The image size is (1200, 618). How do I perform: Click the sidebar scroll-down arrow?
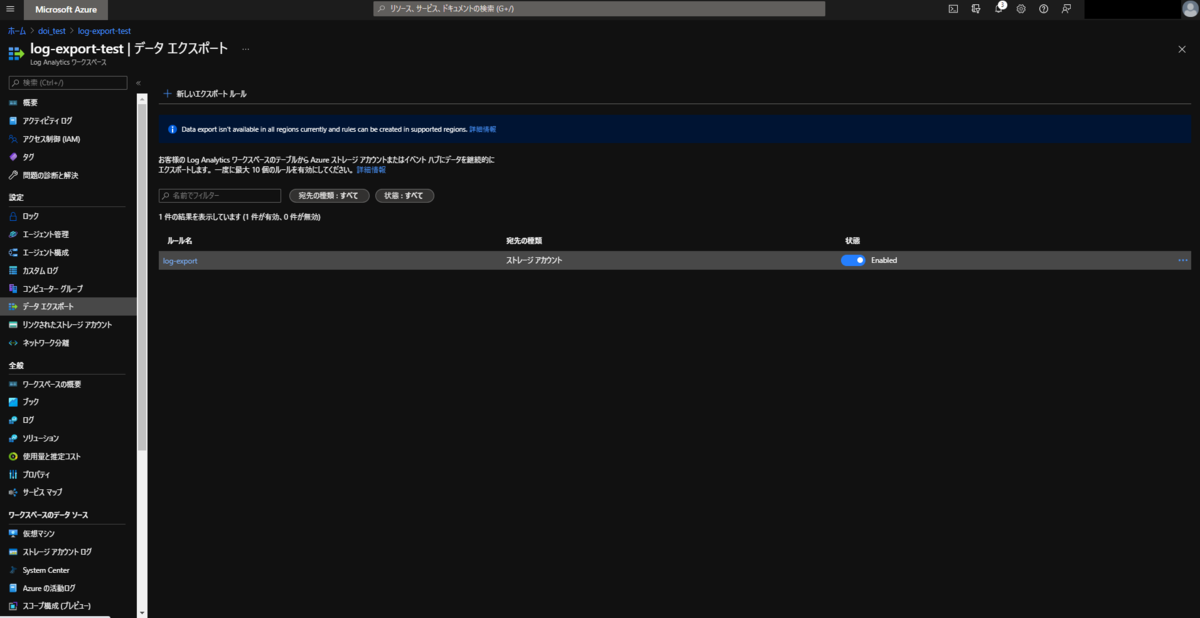(x=142, y=612)
